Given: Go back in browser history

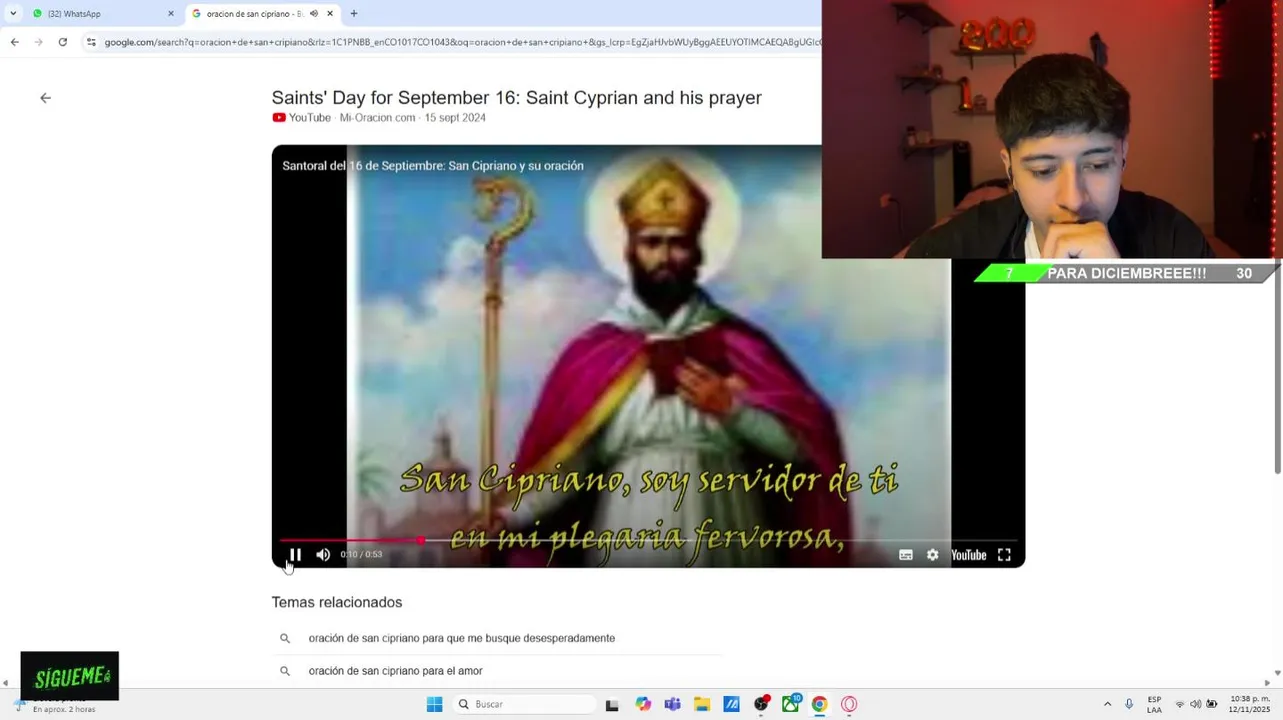Looking at the screenshot, I should [x=14, y=42].
